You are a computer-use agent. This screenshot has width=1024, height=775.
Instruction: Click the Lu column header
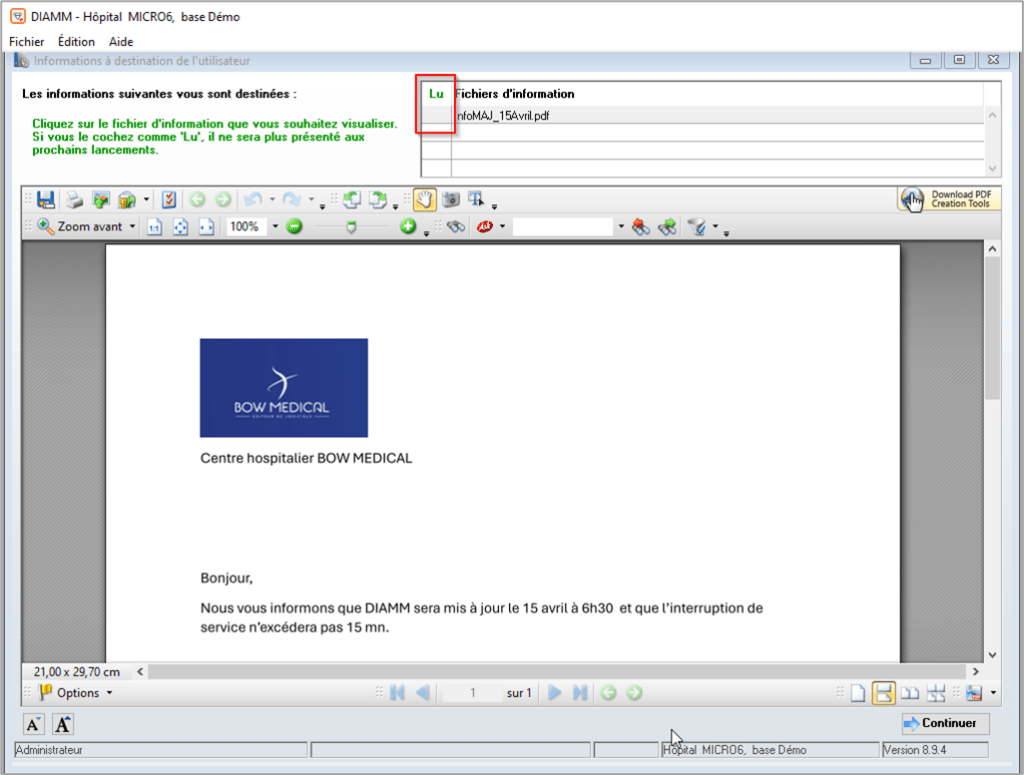(436, 94)
